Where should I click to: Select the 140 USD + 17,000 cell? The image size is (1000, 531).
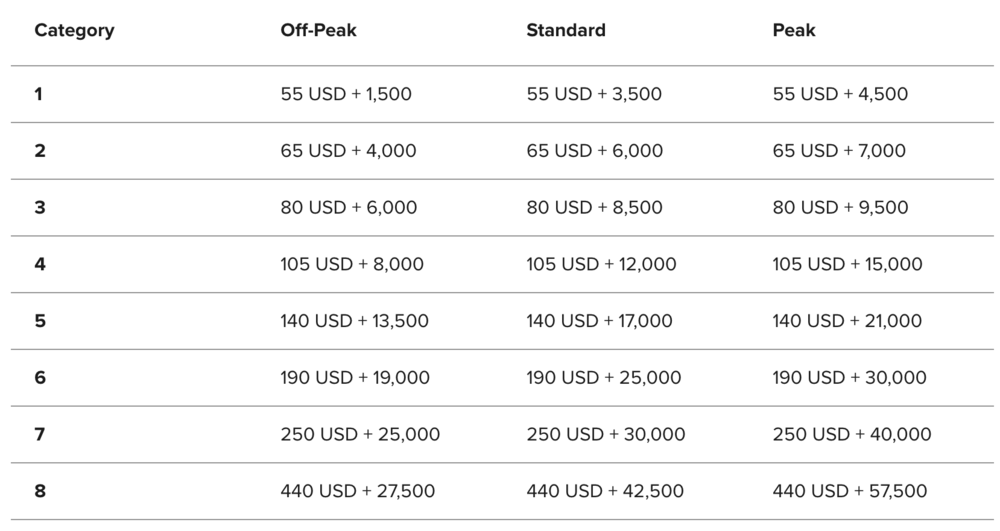(599, 321)
